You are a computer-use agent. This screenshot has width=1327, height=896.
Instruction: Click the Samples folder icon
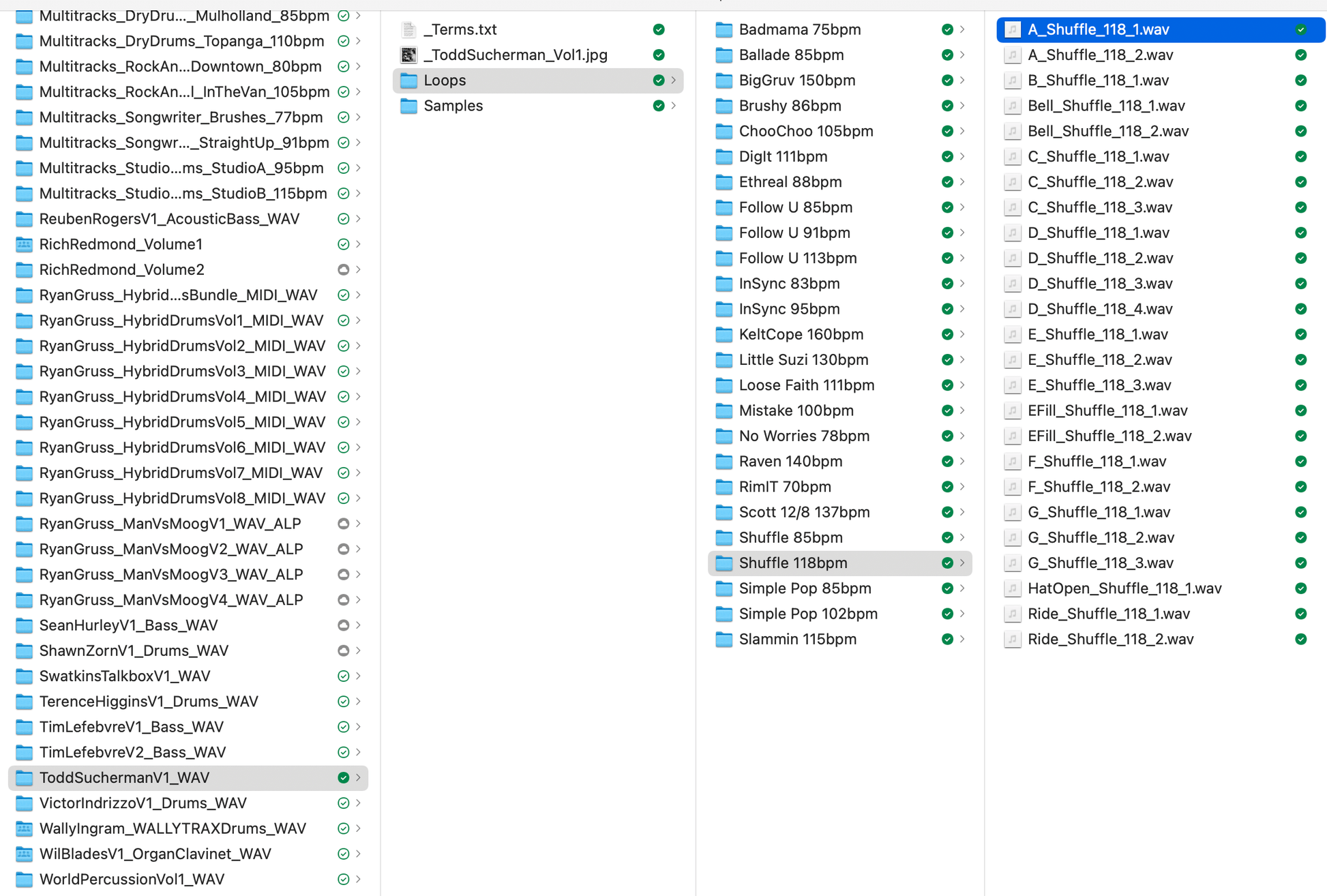point(408,106)
